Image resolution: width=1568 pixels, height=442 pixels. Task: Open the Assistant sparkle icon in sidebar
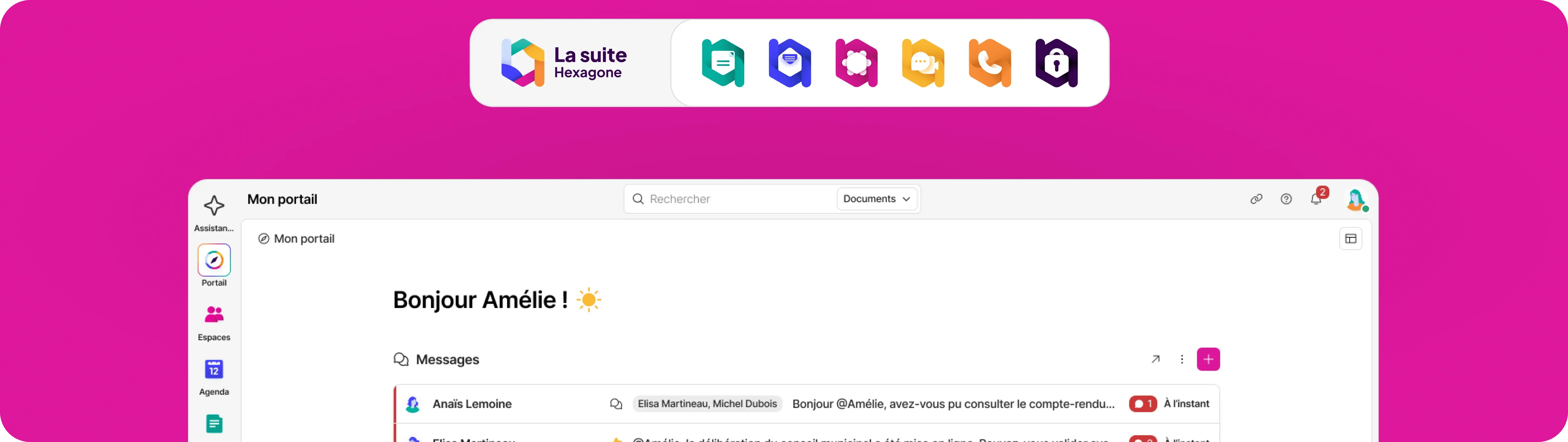point(214,205)
